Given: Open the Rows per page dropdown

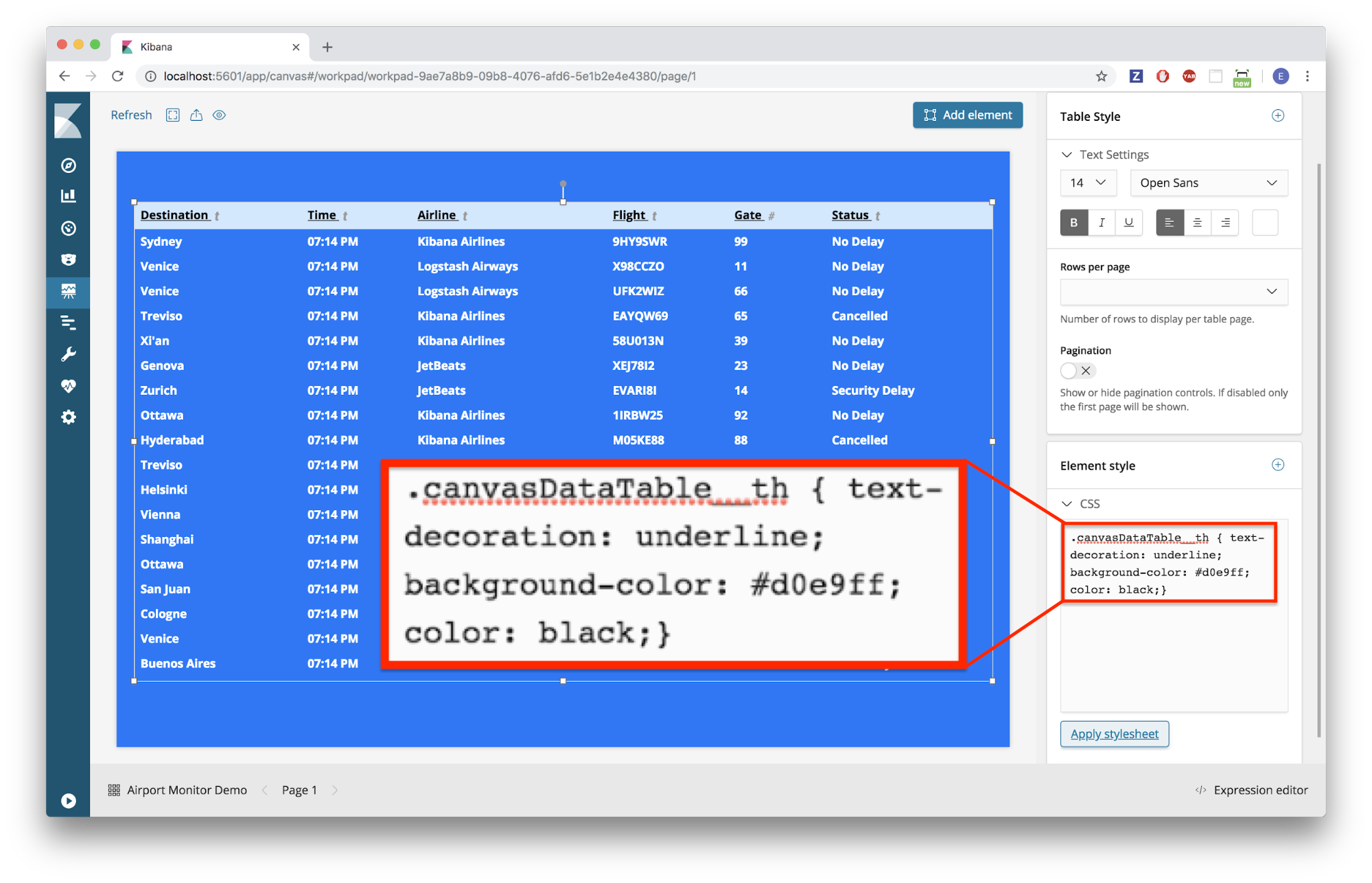Looking at the screenshot, I should [x=1174, y=292].
